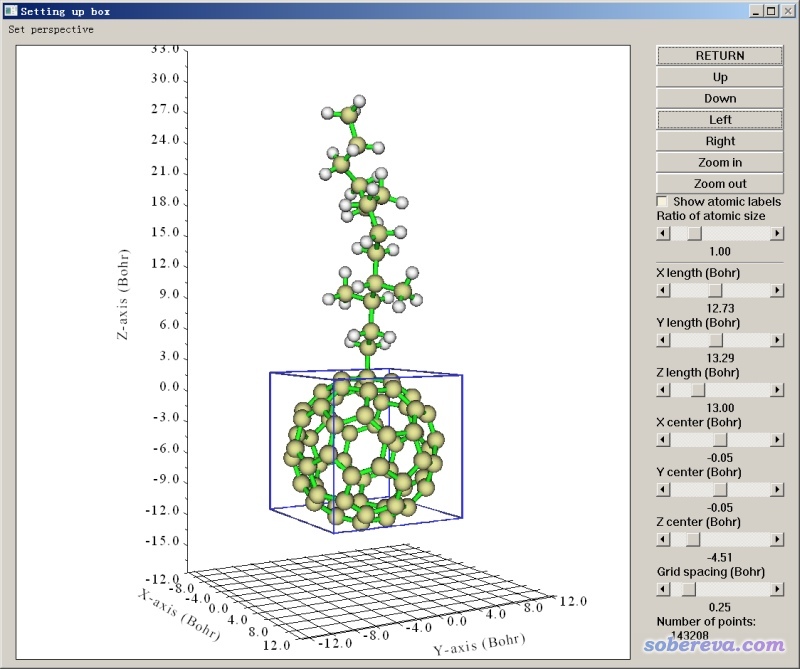Viewport: 800px width, 669px height.
Task: Click the Z length slider thumb
Action: (x=698, y=390)
